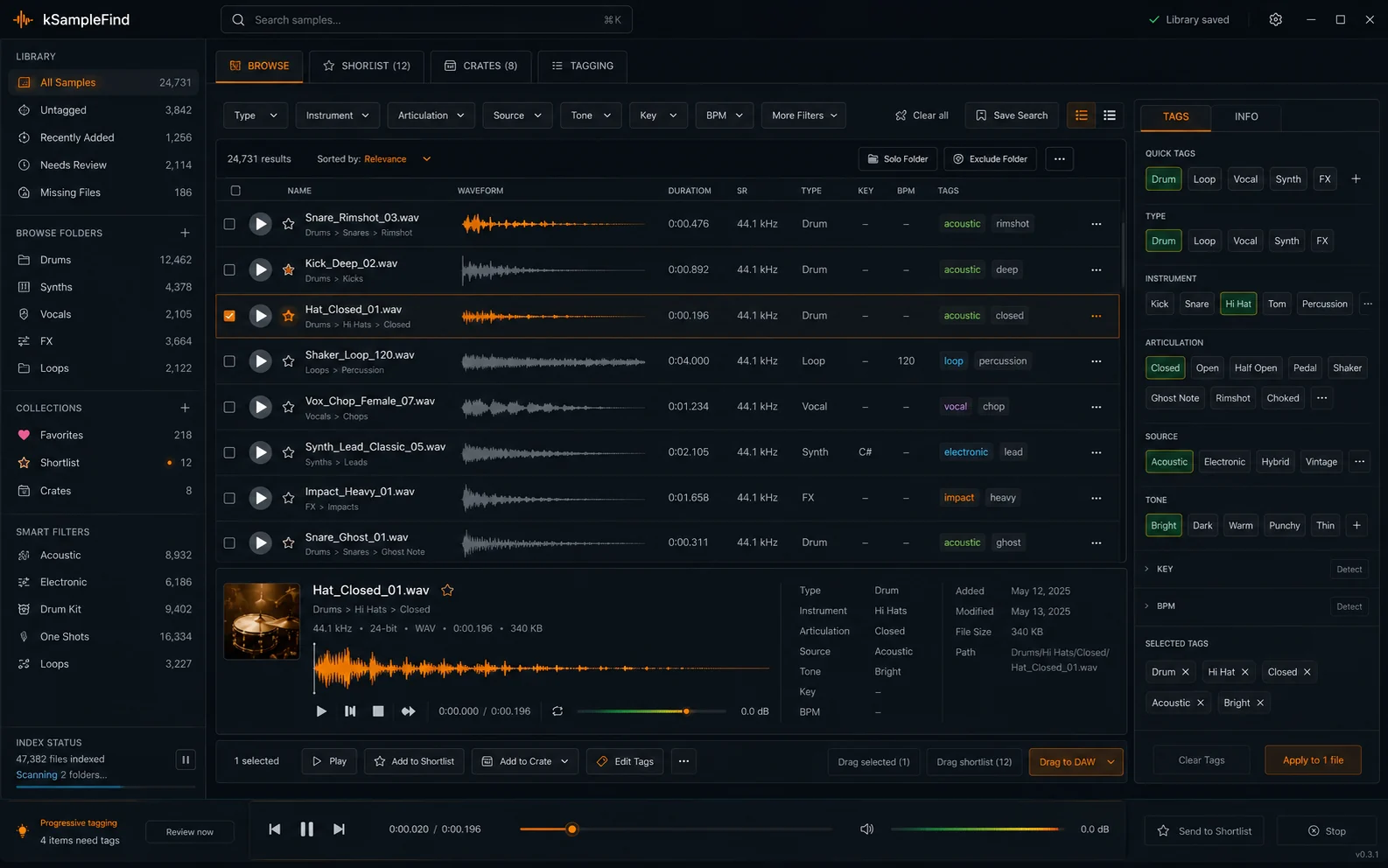This screenshot has width=1388, height=868.
Task: Check the Snare_Ghost_01.wav checkbox
Action: tap(229, 542)
